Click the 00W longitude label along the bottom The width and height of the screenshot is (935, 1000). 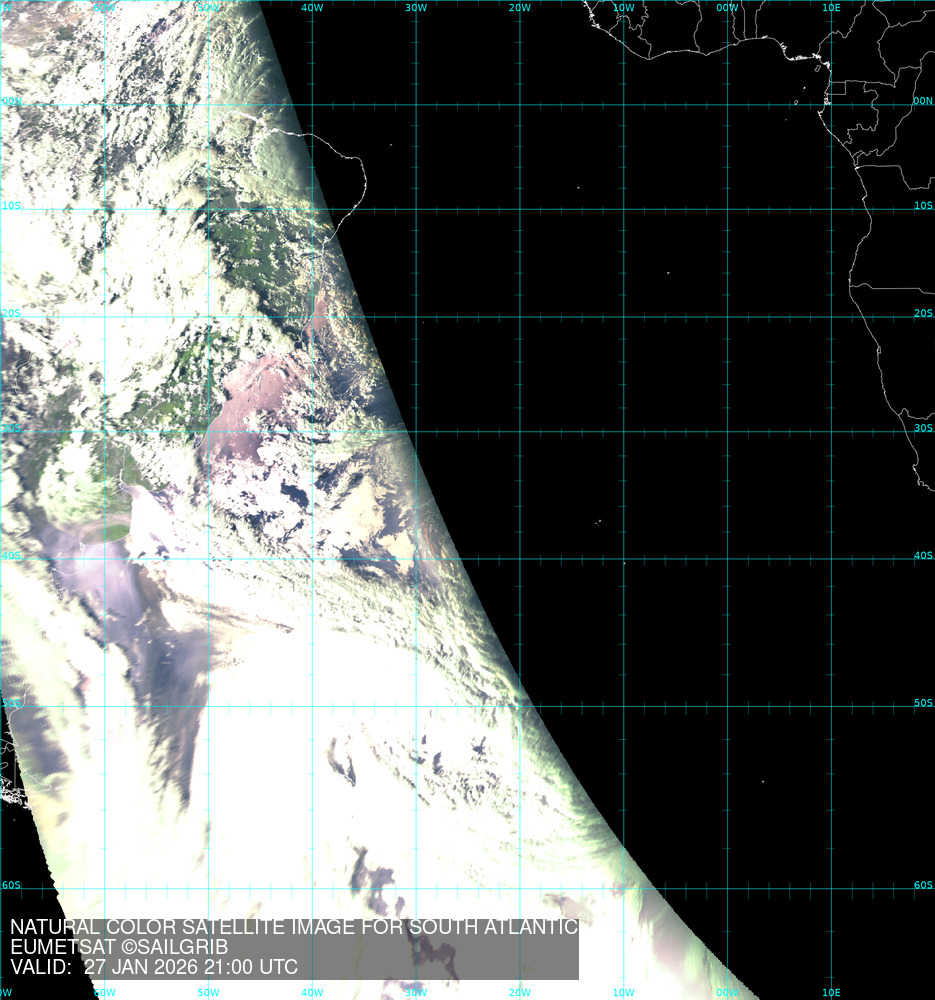click(727, 993)
